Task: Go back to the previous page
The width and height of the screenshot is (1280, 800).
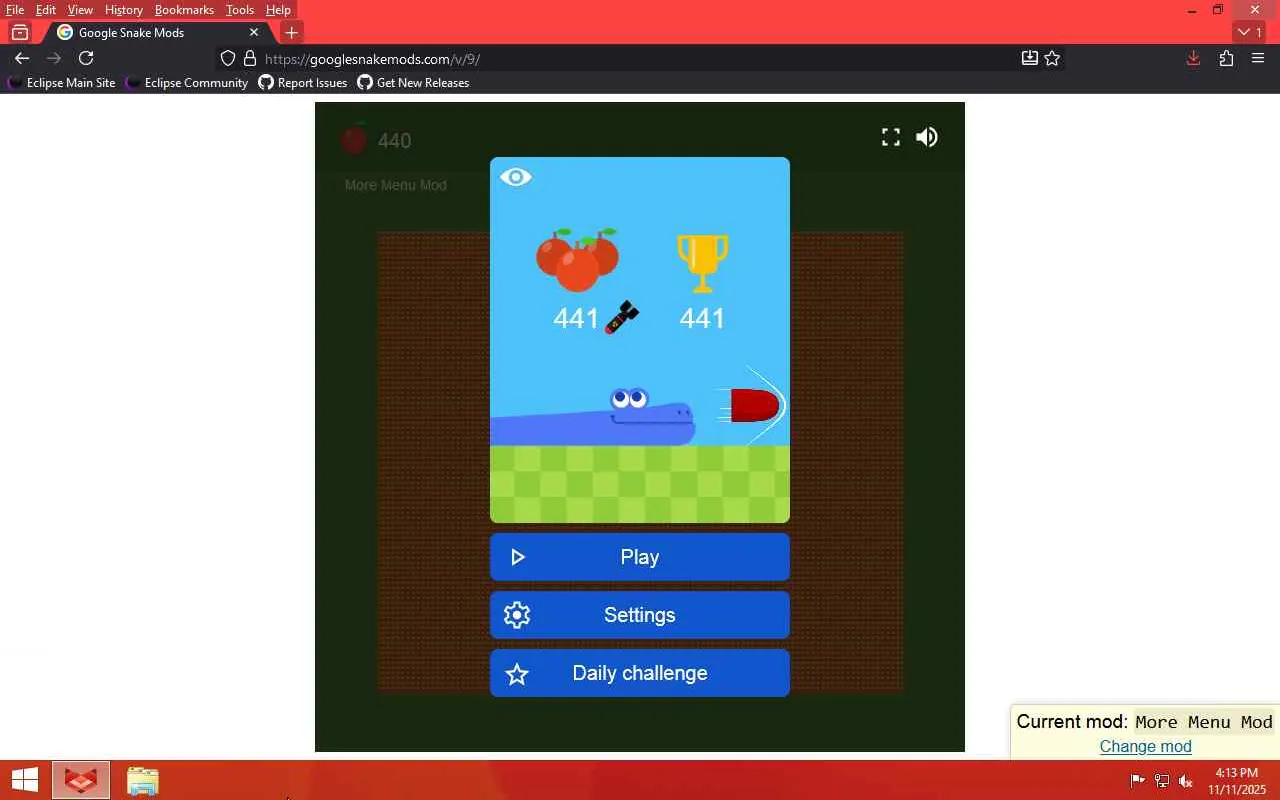Action: [x=22, y=58]
